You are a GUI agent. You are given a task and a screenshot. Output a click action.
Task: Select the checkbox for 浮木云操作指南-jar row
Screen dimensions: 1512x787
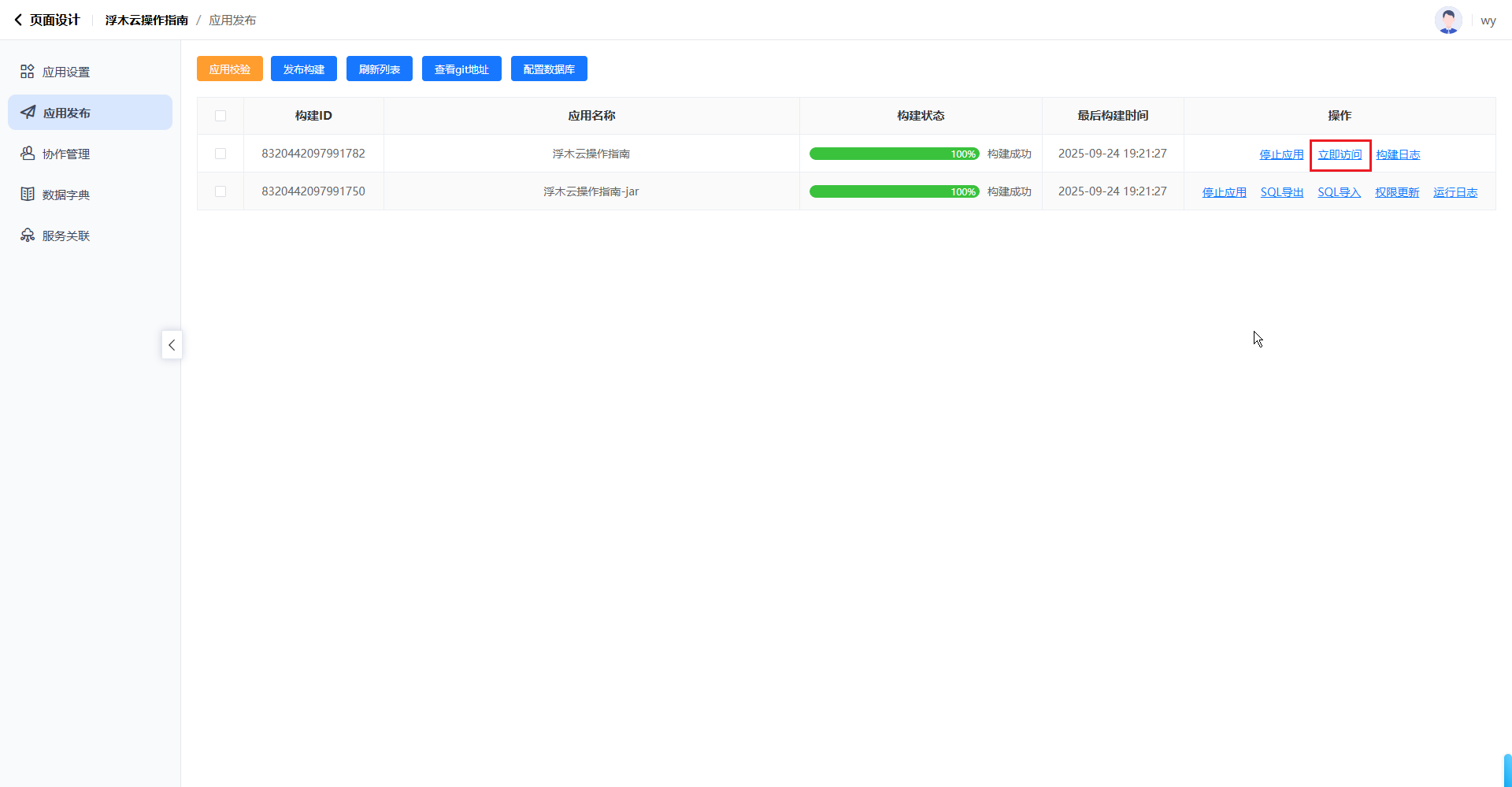pos(220,191)
